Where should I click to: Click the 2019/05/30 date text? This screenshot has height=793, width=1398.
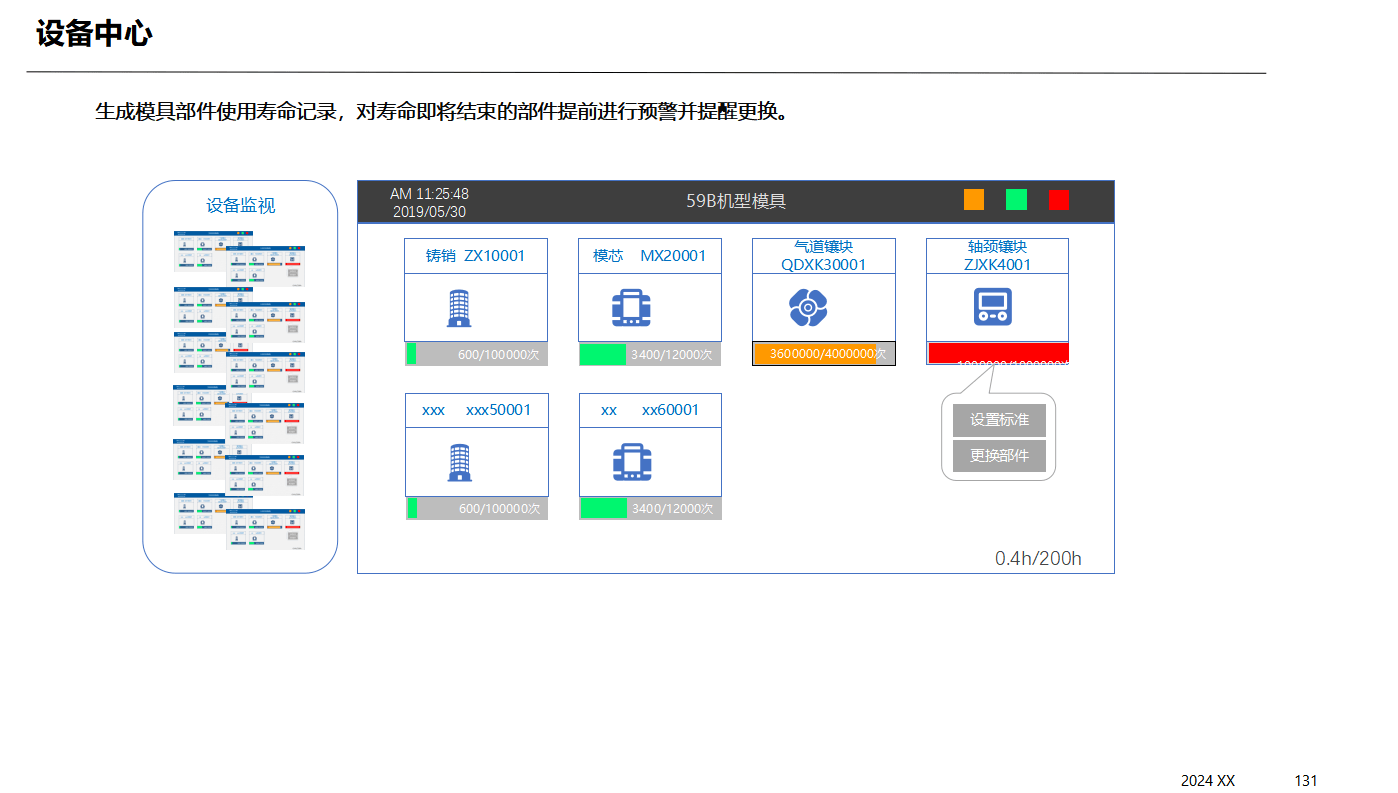(x=429, y=211)
